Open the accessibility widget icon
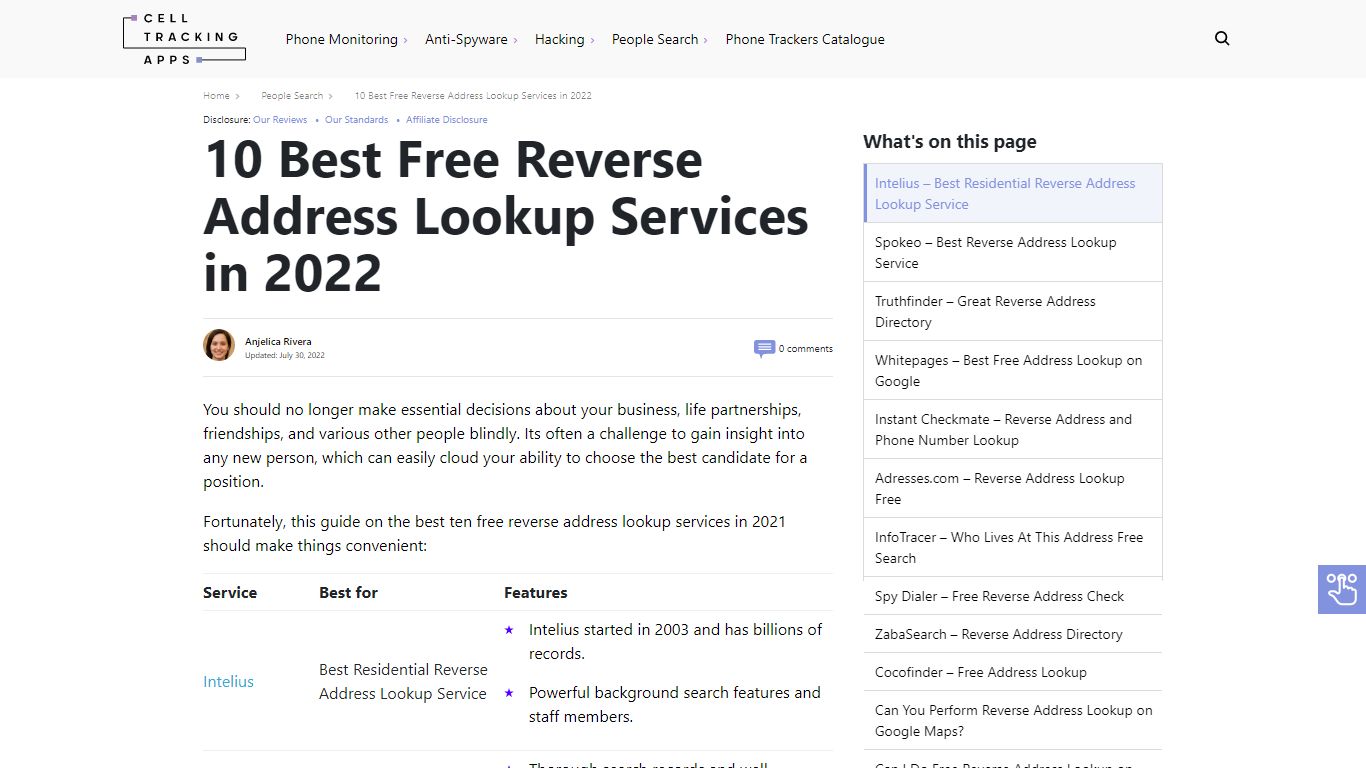The image size is (1366, 768). (1341, 589)
